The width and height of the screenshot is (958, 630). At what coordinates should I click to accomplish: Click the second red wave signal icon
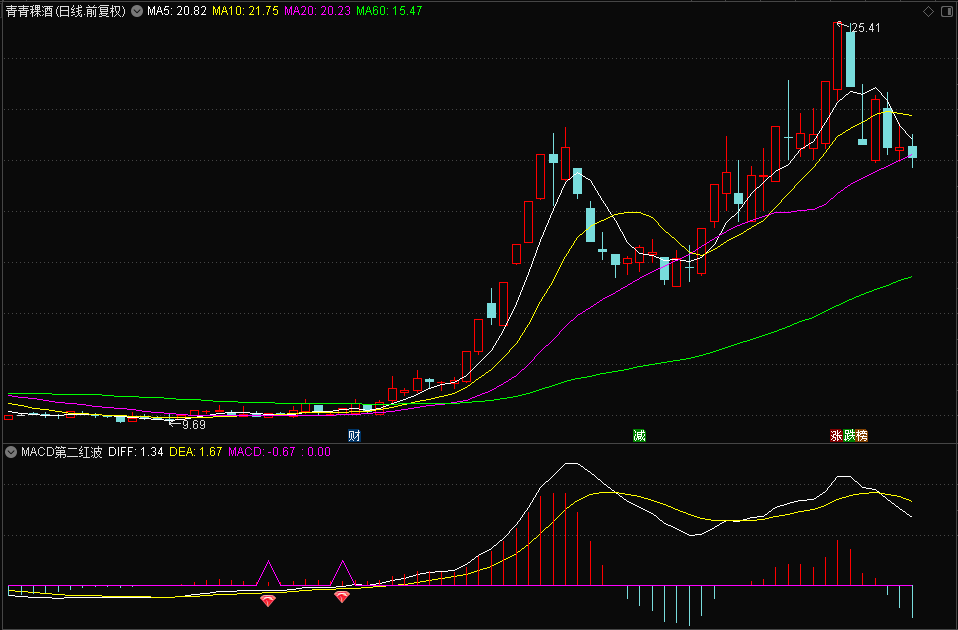342,596
